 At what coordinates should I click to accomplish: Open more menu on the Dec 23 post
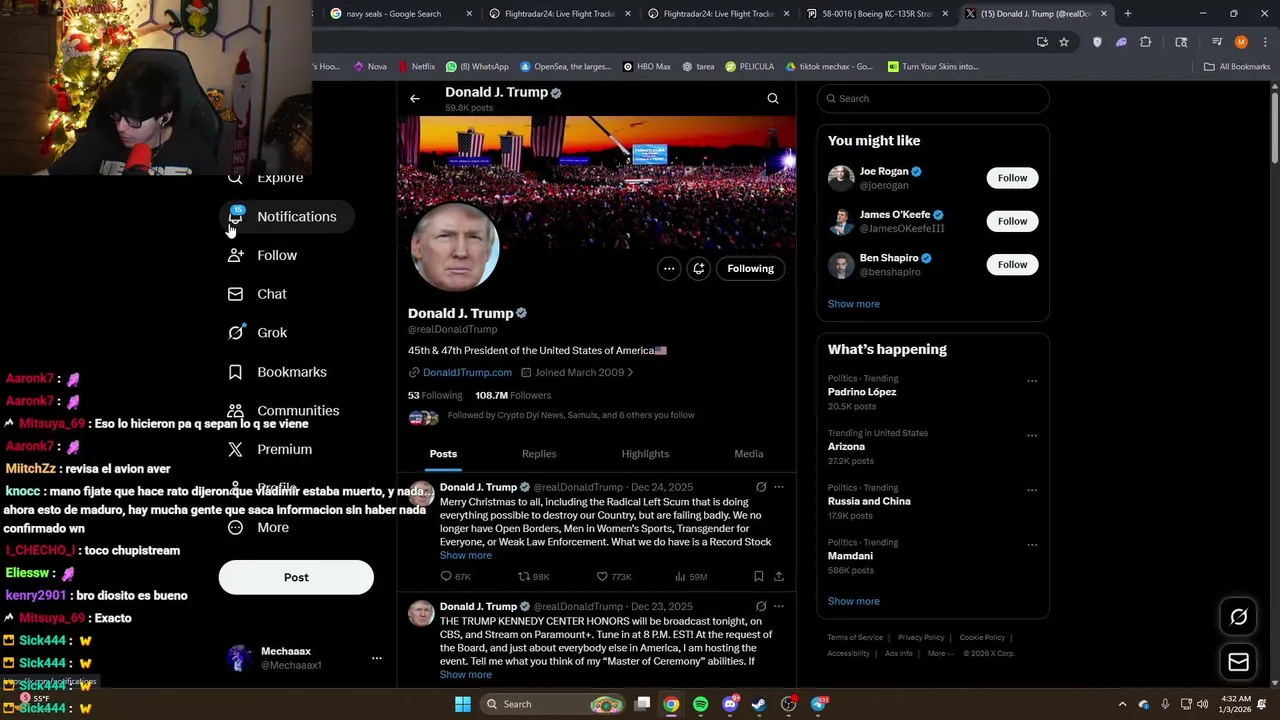point(779,606)
